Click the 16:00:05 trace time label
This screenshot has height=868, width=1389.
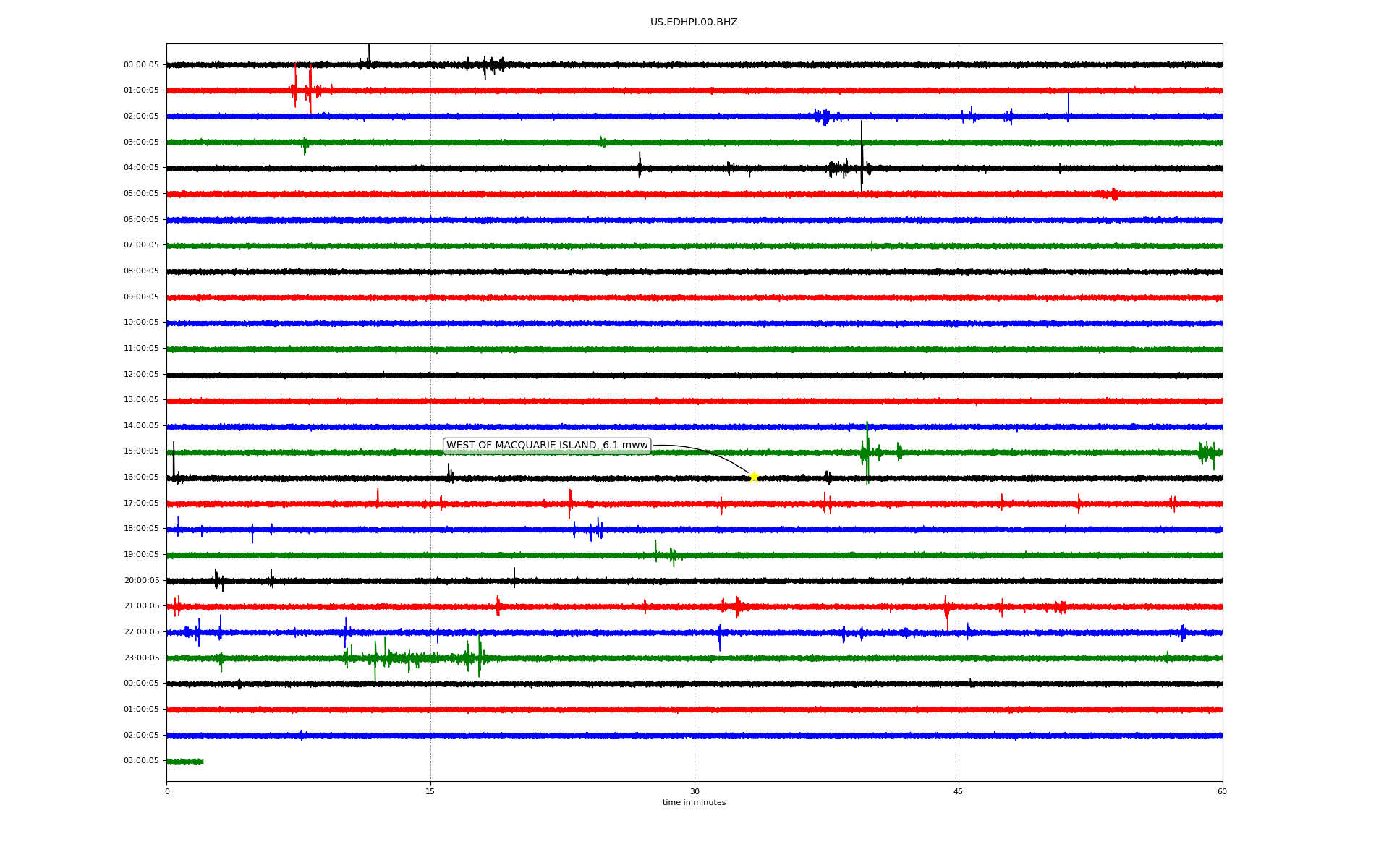point(141,477)
